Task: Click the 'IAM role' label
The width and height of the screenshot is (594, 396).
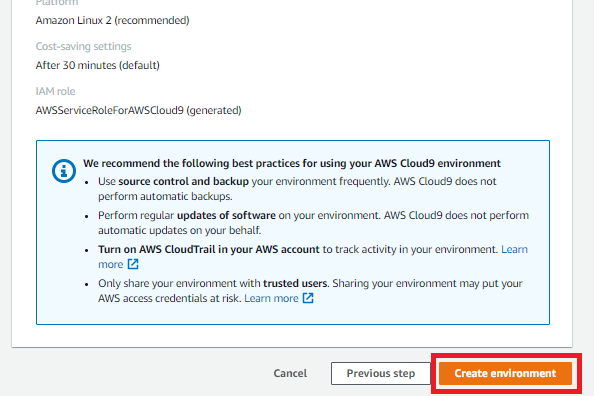Action: click(55, 91)
